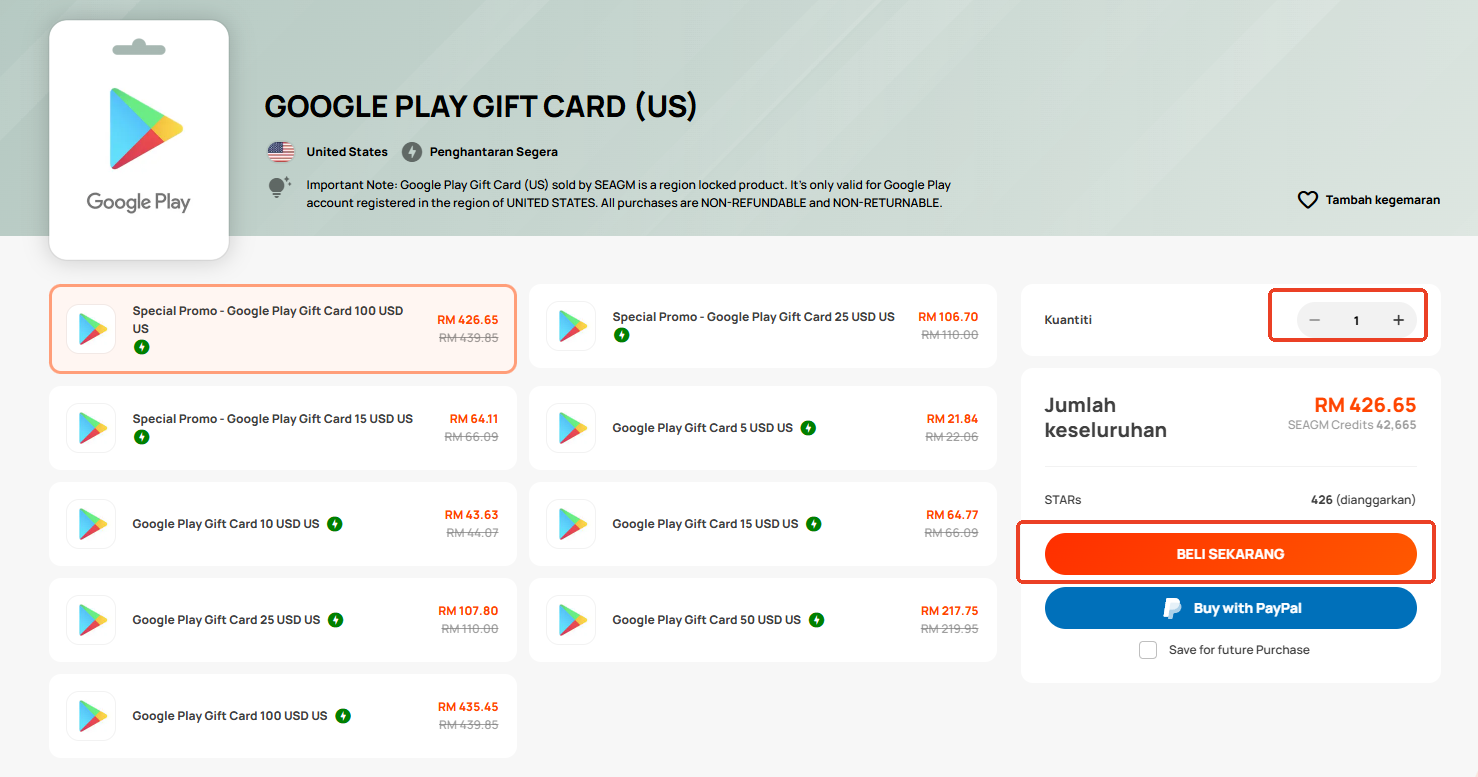Choose Google Play Gift Card 100 USD at RM 435.45
The height and width of the screenshot is (777, 1478).
(x=283, y=716)
